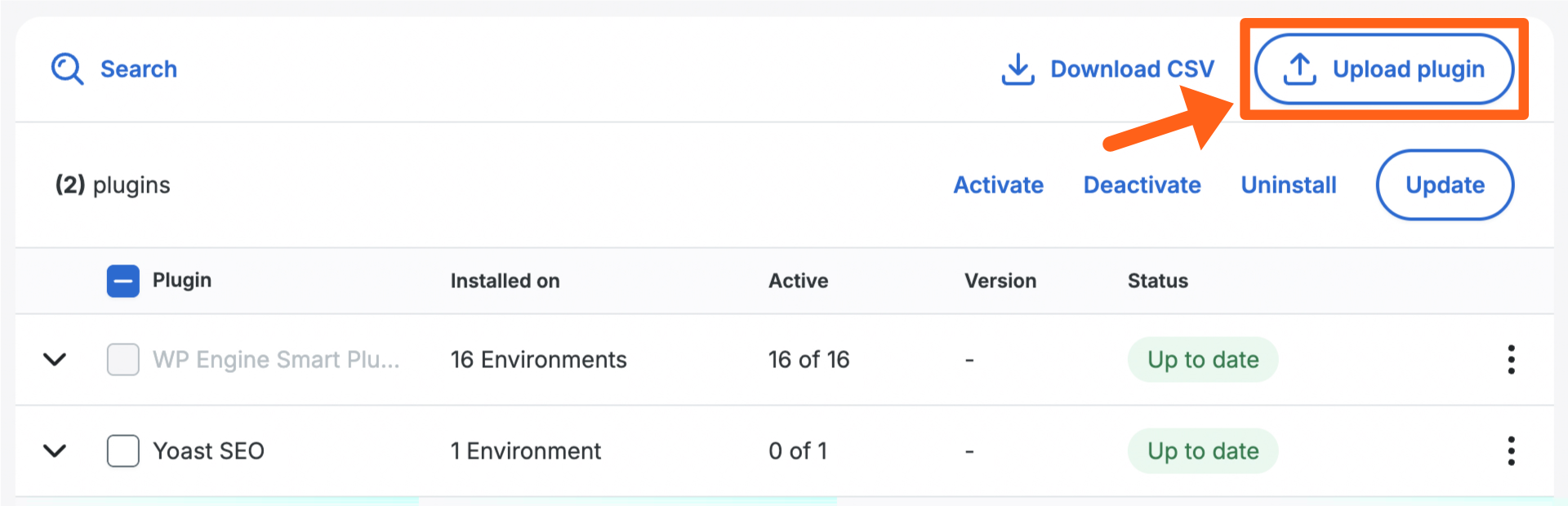Screen dimensions: 1568x506
Task: Click the Activate link
Action: click(998, 185)
